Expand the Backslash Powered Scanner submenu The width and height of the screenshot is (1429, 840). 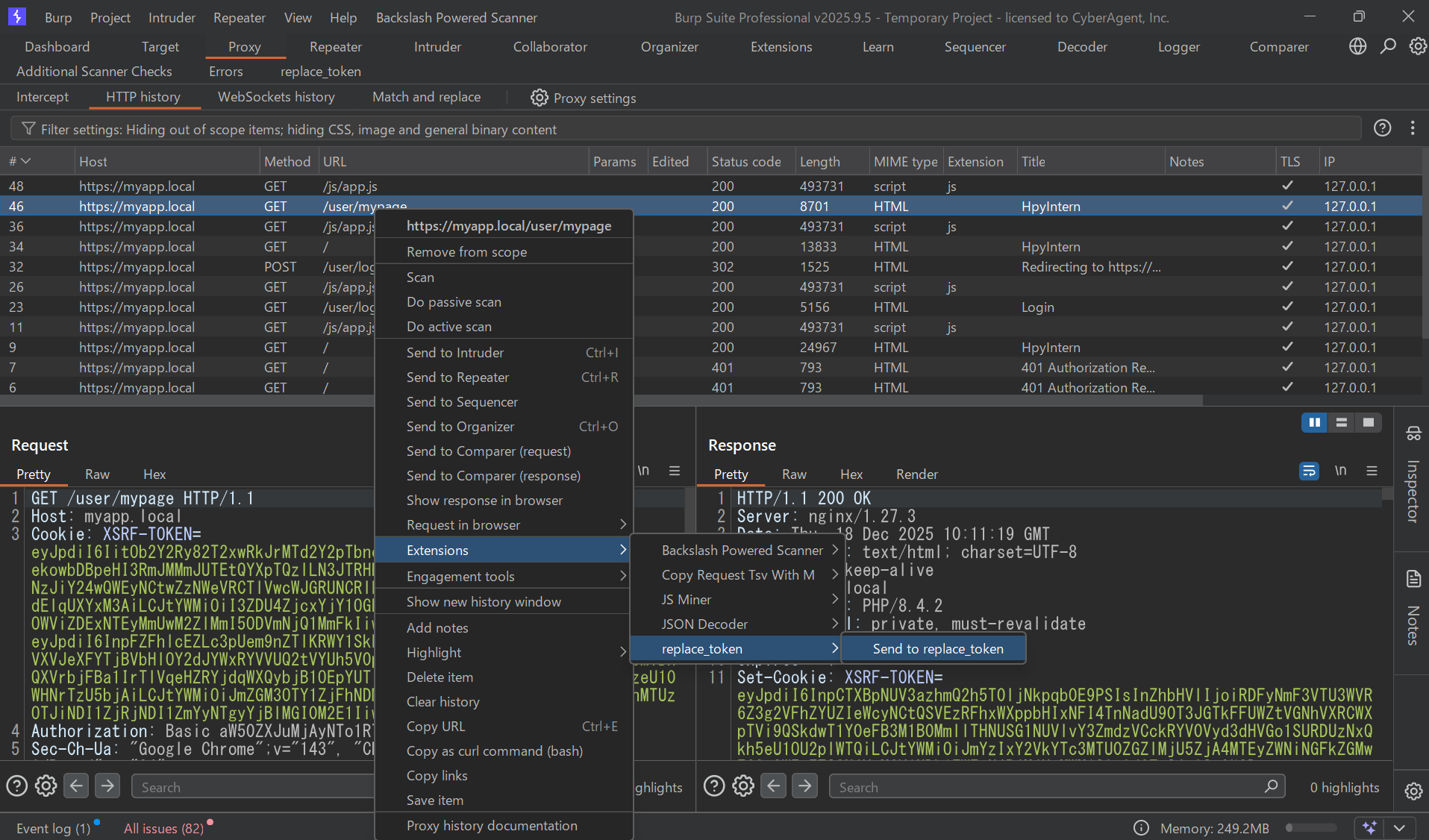(742, 550)
